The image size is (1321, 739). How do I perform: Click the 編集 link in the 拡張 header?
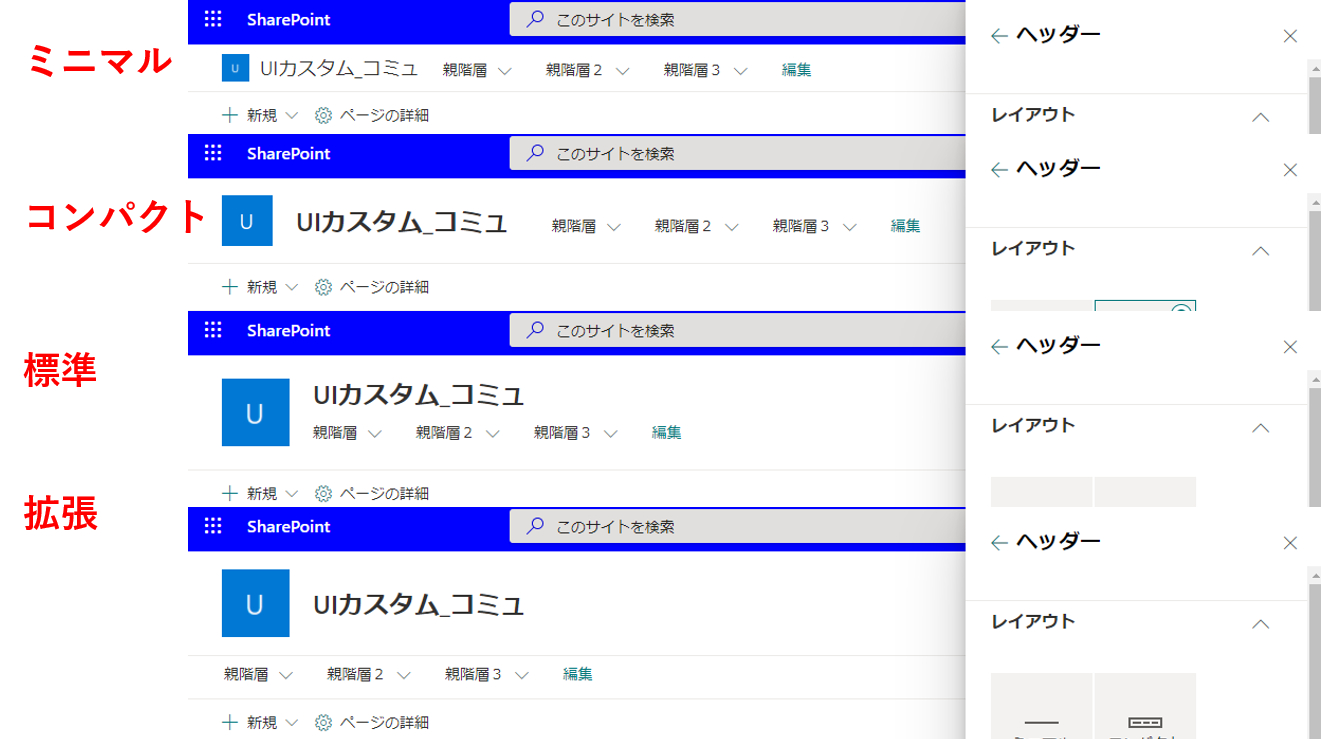tap(577, 675)
